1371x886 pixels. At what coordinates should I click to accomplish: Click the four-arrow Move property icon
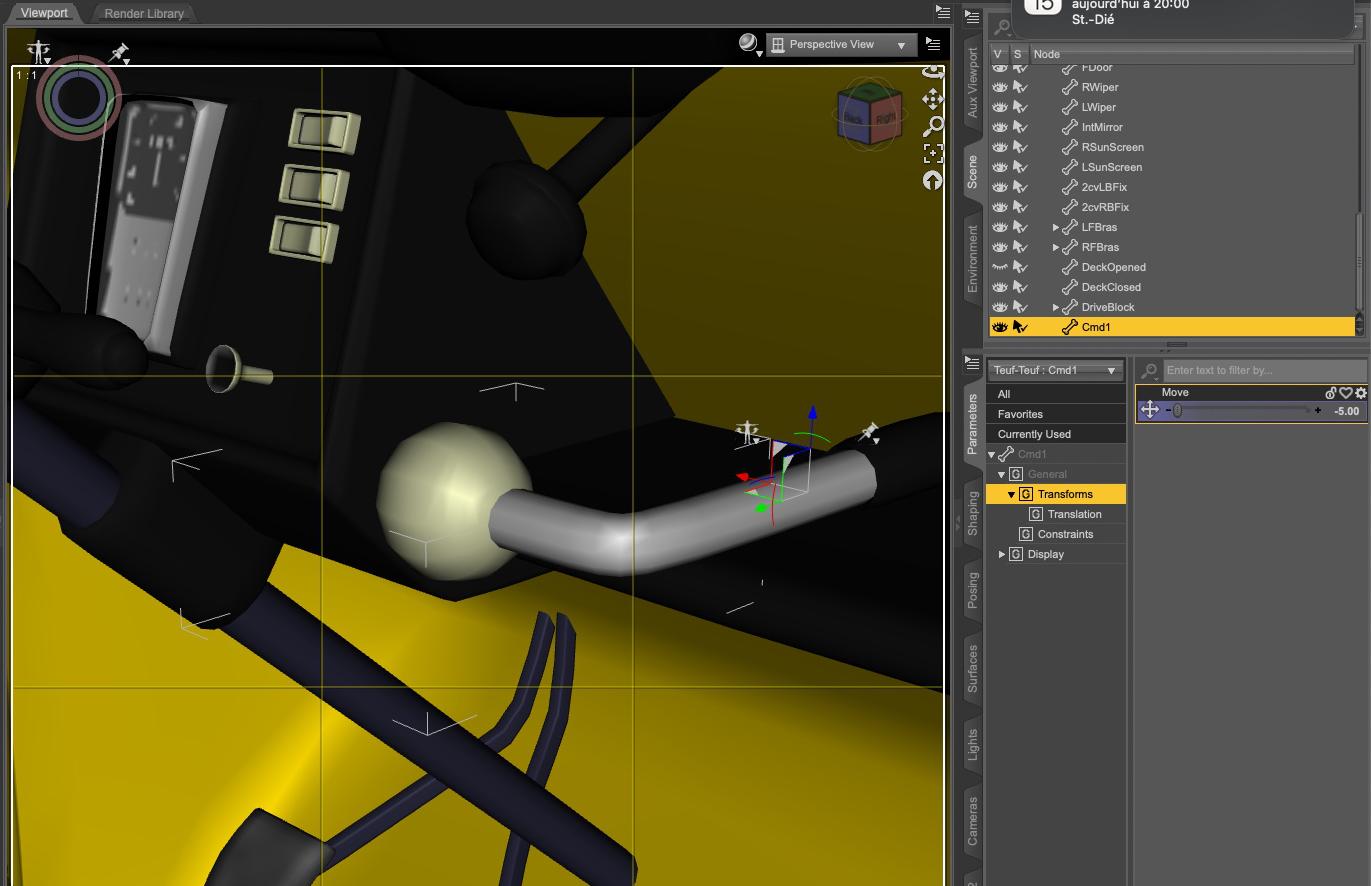tap(1150, 409)
